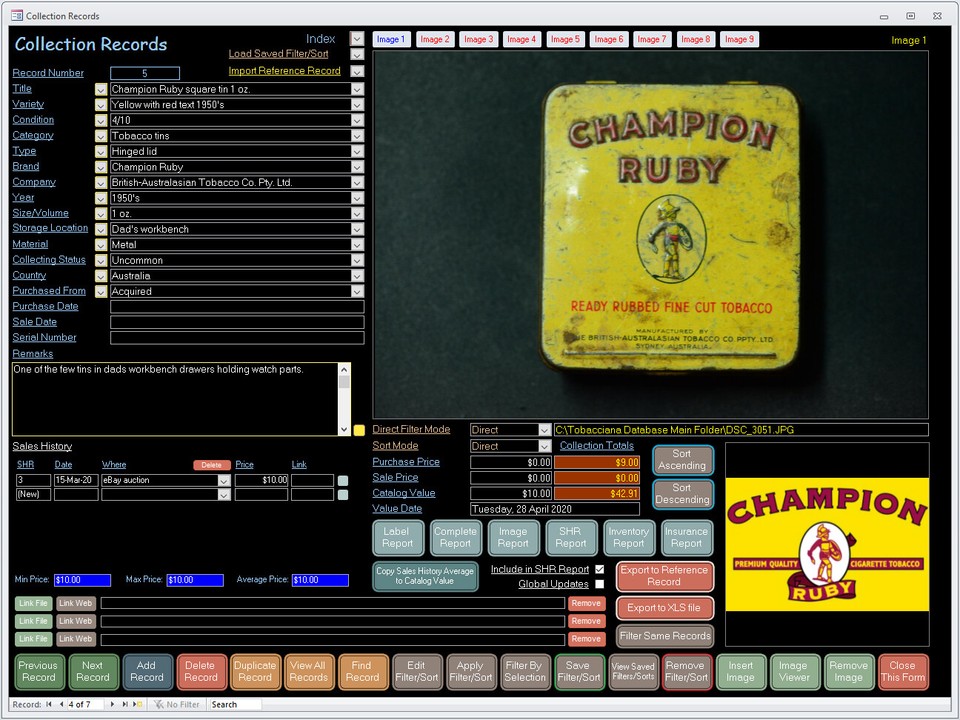Click the Collection Totals link
960x720 pixels.
tap(596, 446)
